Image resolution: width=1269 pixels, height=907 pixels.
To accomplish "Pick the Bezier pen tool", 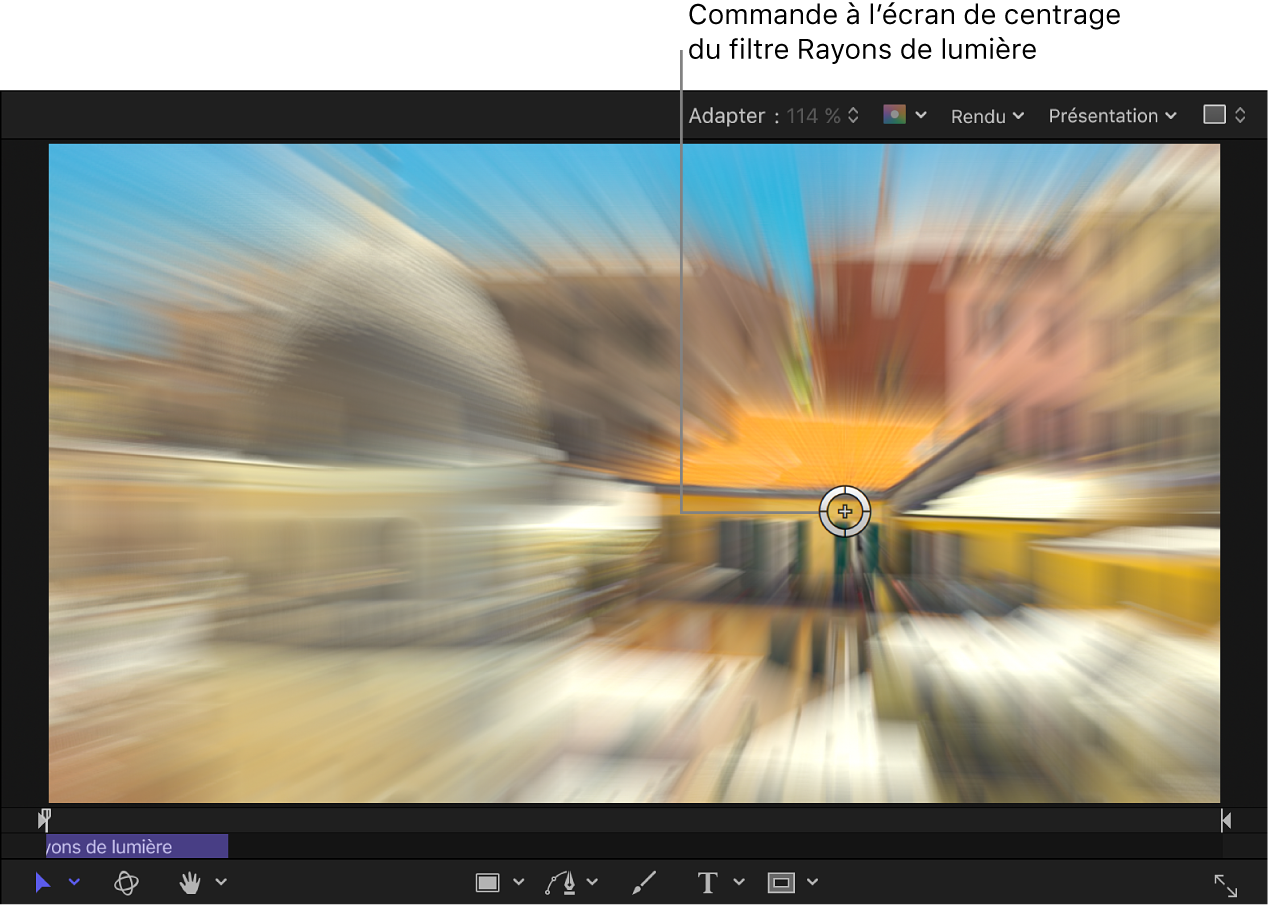I will [561, 882].
